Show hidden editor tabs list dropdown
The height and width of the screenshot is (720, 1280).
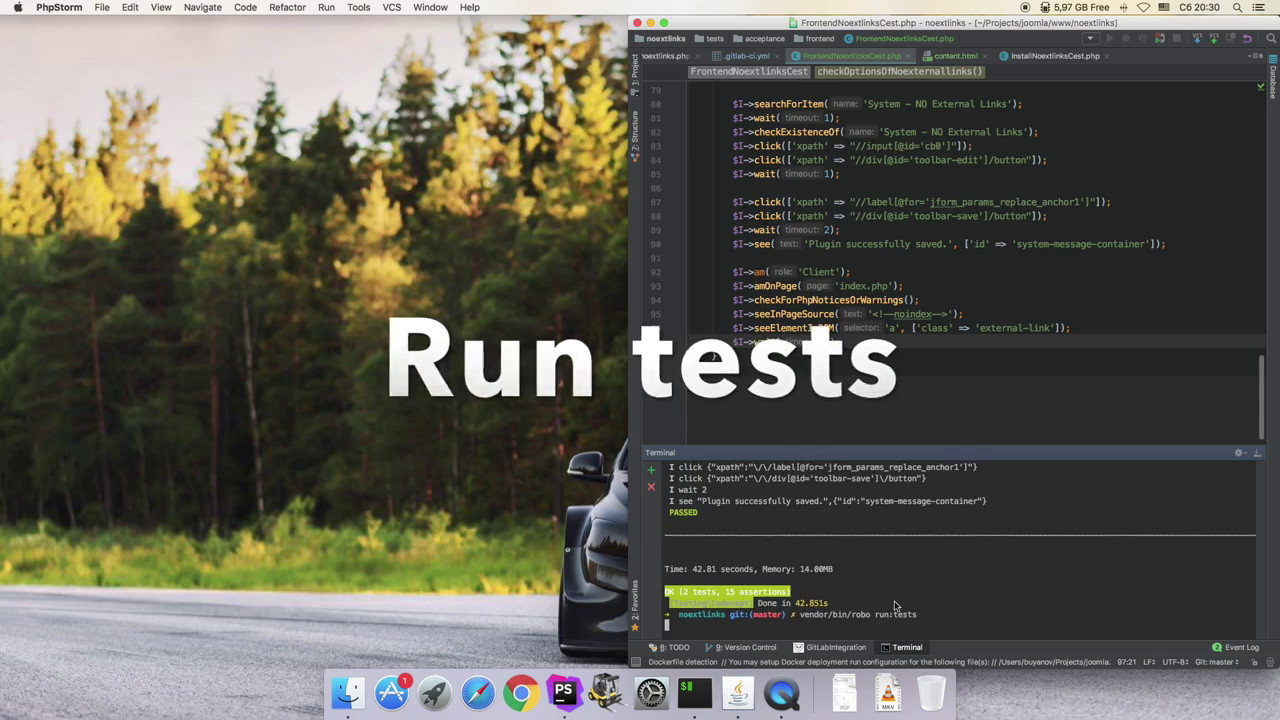coord(1254,56)
